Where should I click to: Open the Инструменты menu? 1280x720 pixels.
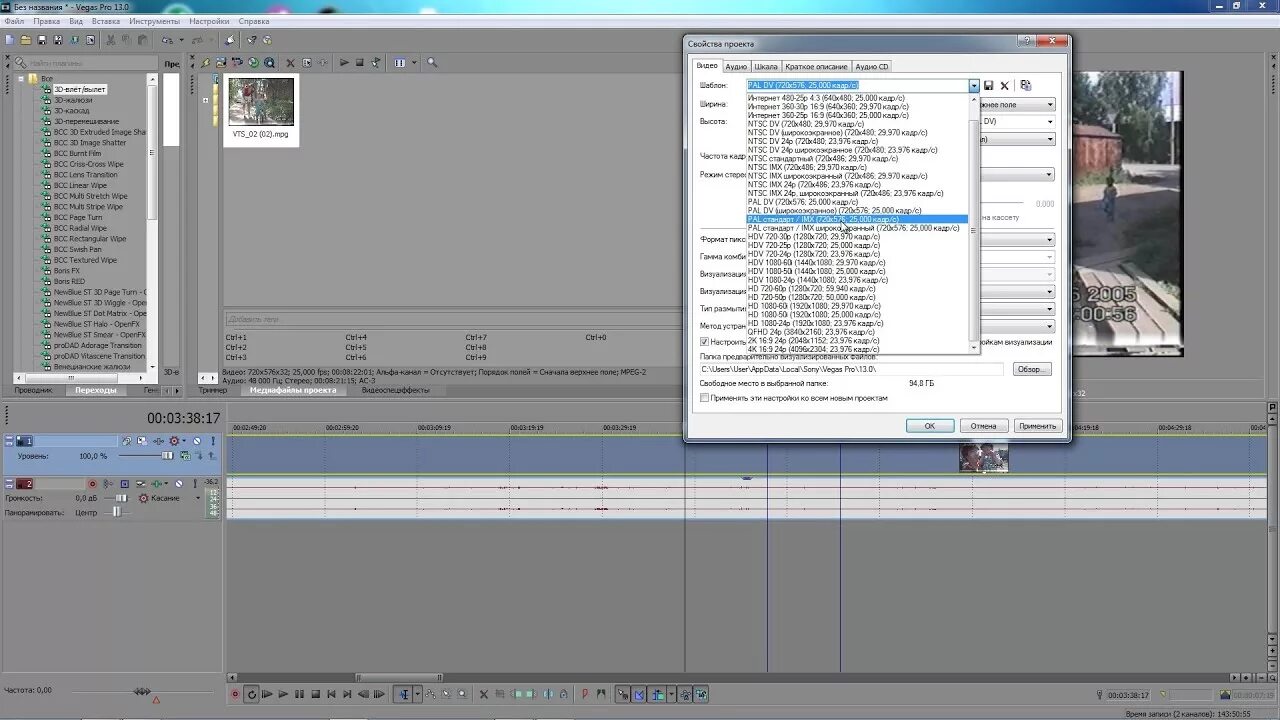click(155, 21)
